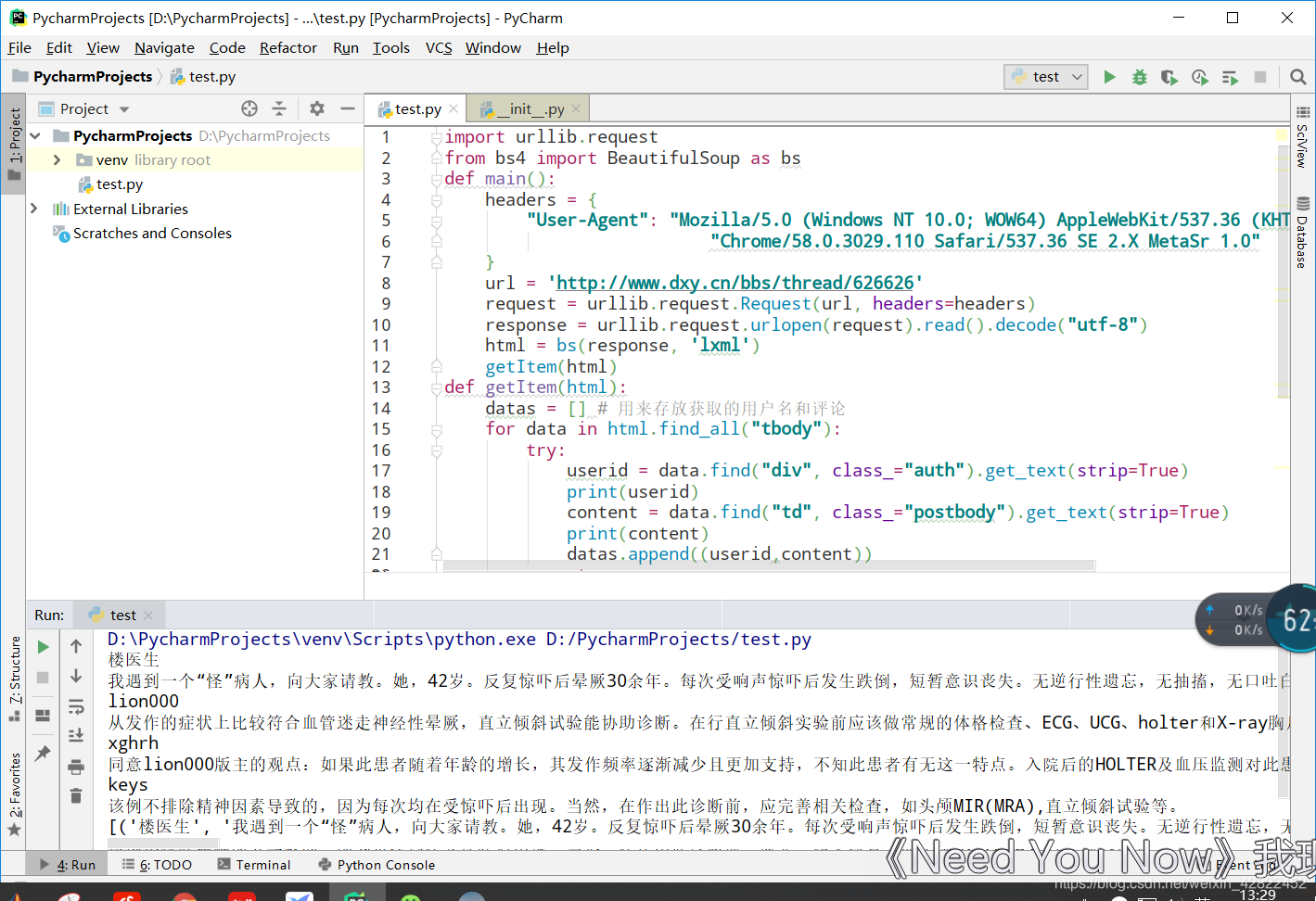Click the Run output horizontal scrollbar

coord(163,844)
